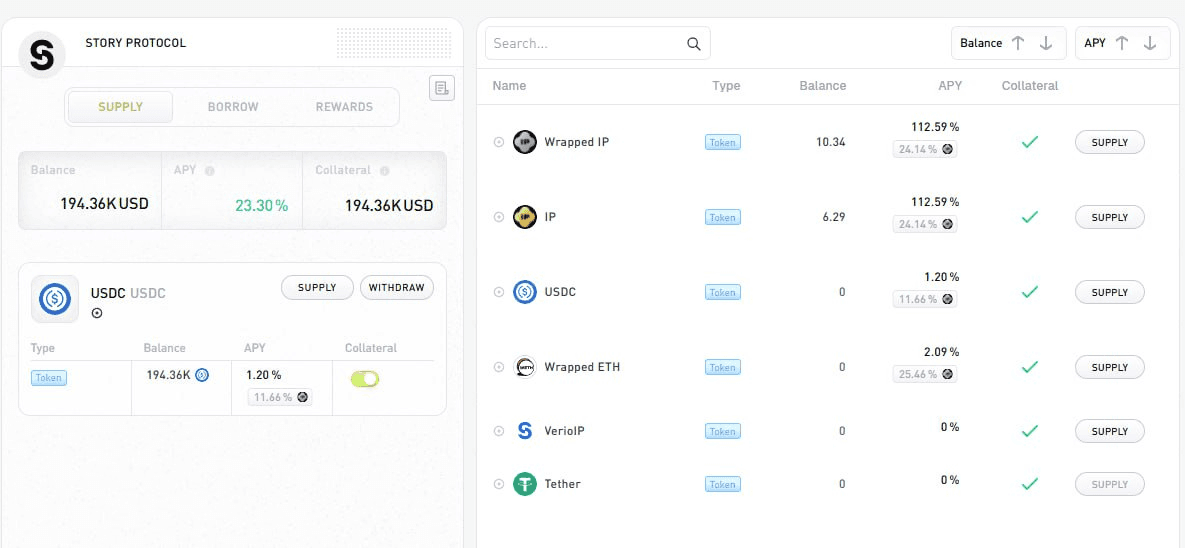Viewport: 1185px width, 548px height.
Task: Click the Collateral info icon in summary
Action: [x=385, y=171]
